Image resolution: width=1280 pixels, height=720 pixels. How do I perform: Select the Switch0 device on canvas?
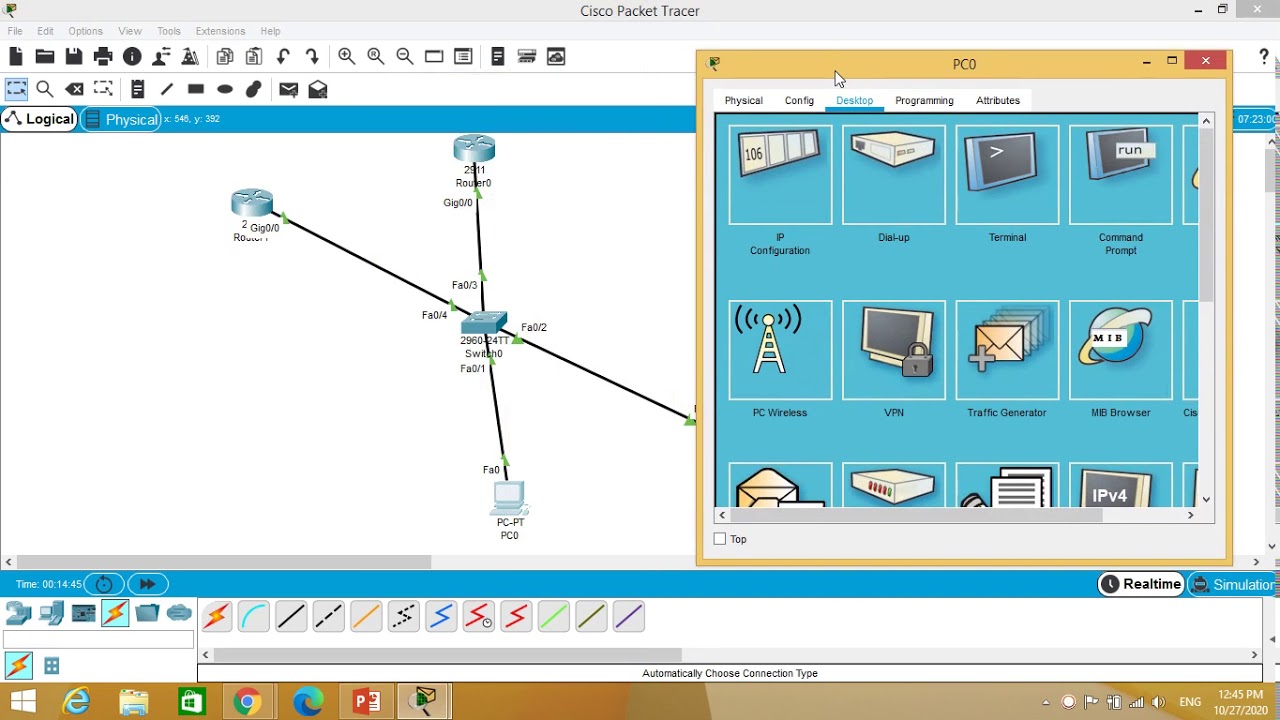[484, 325]
